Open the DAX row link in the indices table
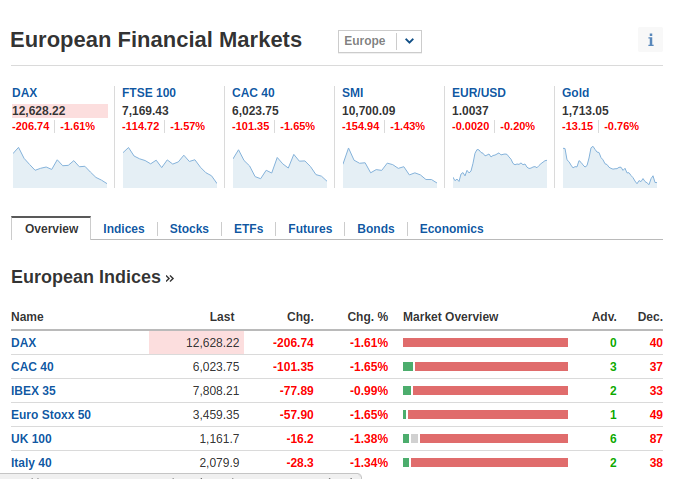Screen dimensions: 679x479 pyautogui.click(x=24, y=343)
